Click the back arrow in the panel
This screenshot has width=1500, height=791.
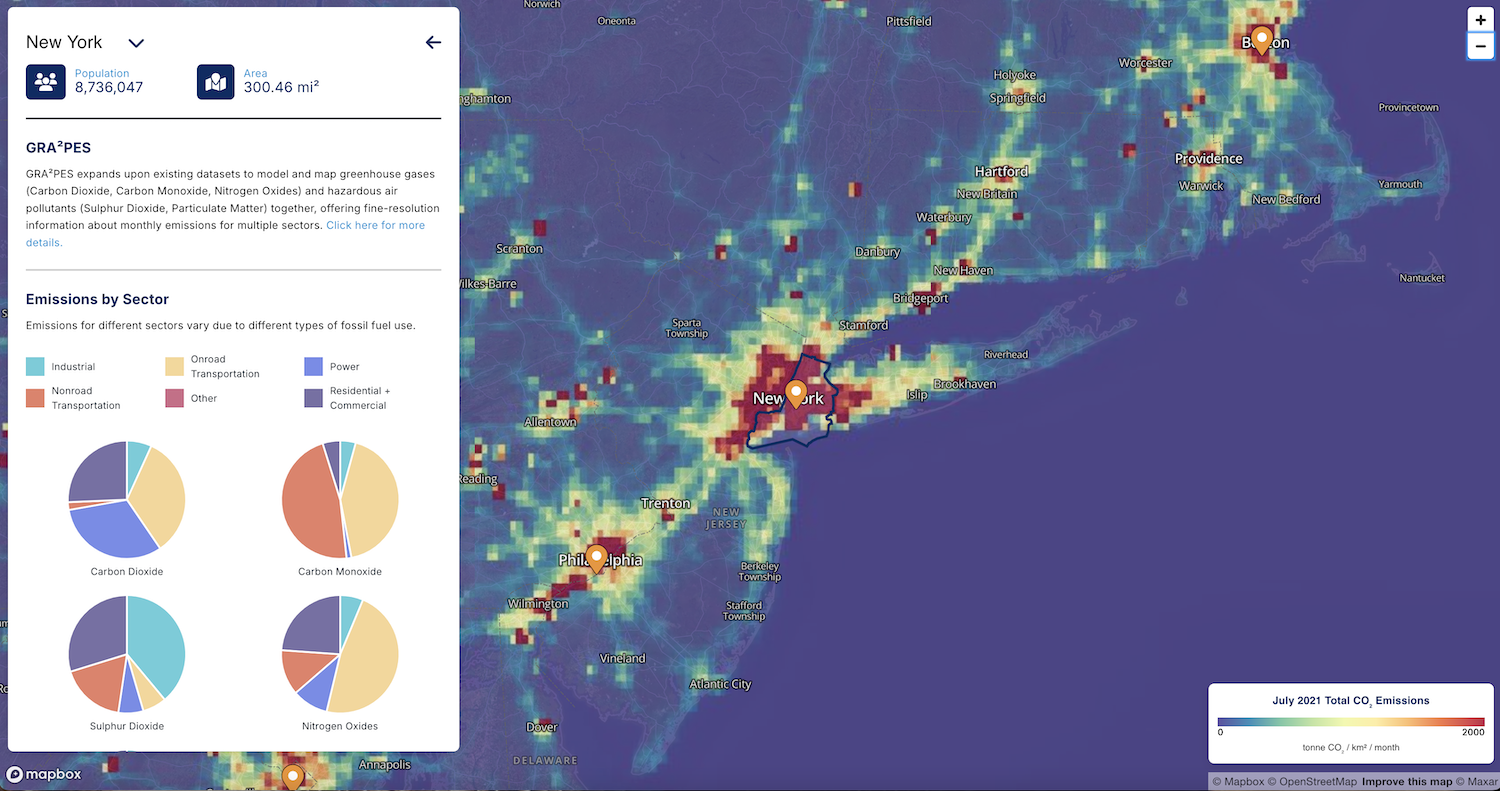pyautogui.click(x=433, y=42)
